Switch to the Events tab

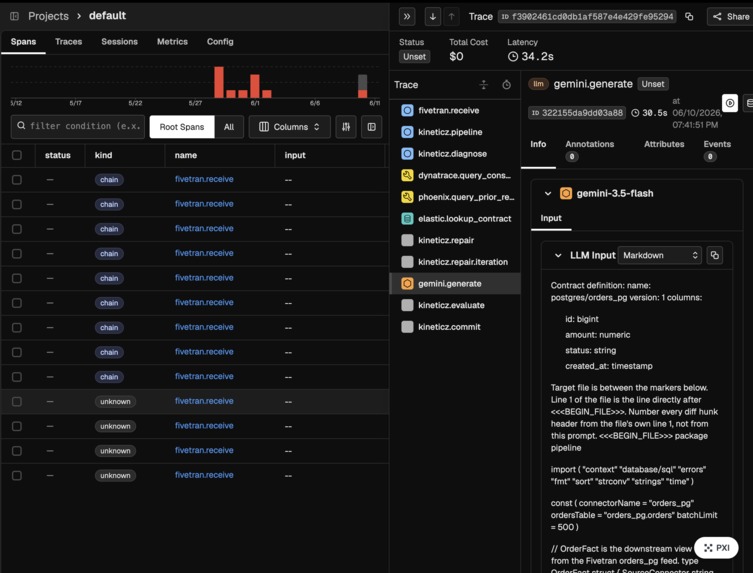pyautogui.click(x=717, y=150)
